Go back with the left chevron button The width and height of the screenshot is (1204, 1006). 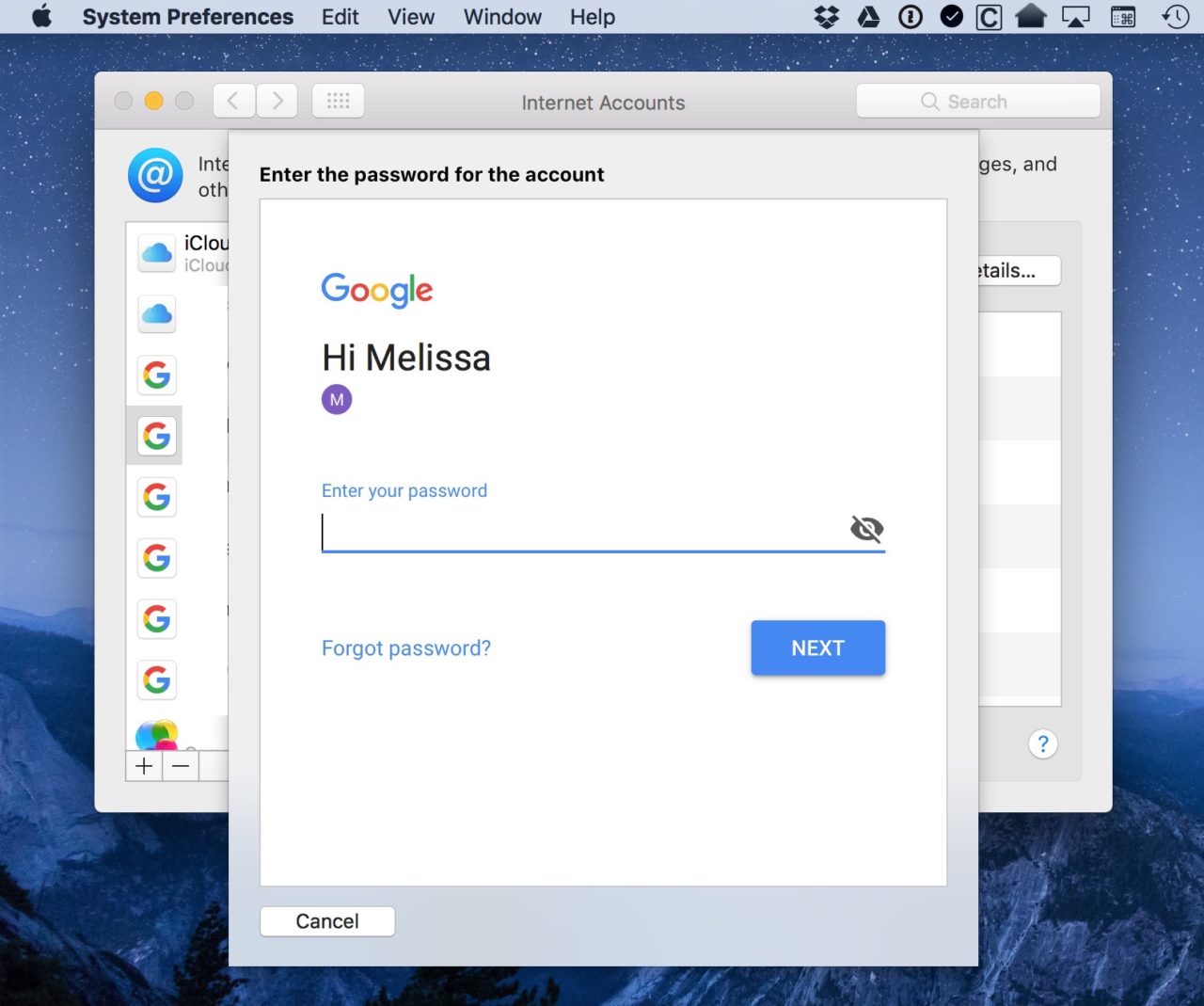pos(234,101)
